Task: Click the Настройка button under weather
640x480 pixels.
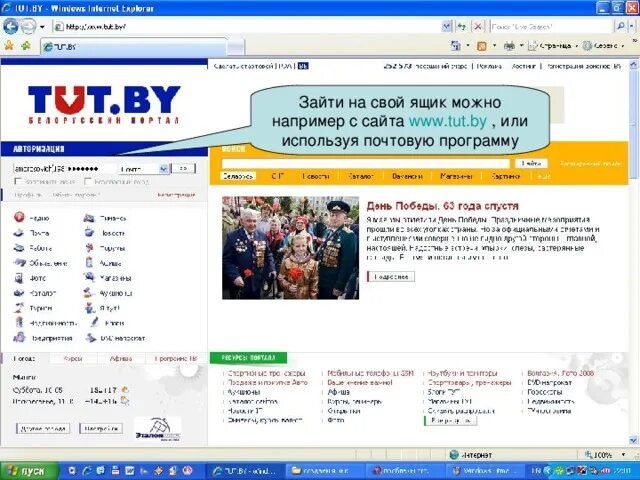Action: click(x=101, y=428)
